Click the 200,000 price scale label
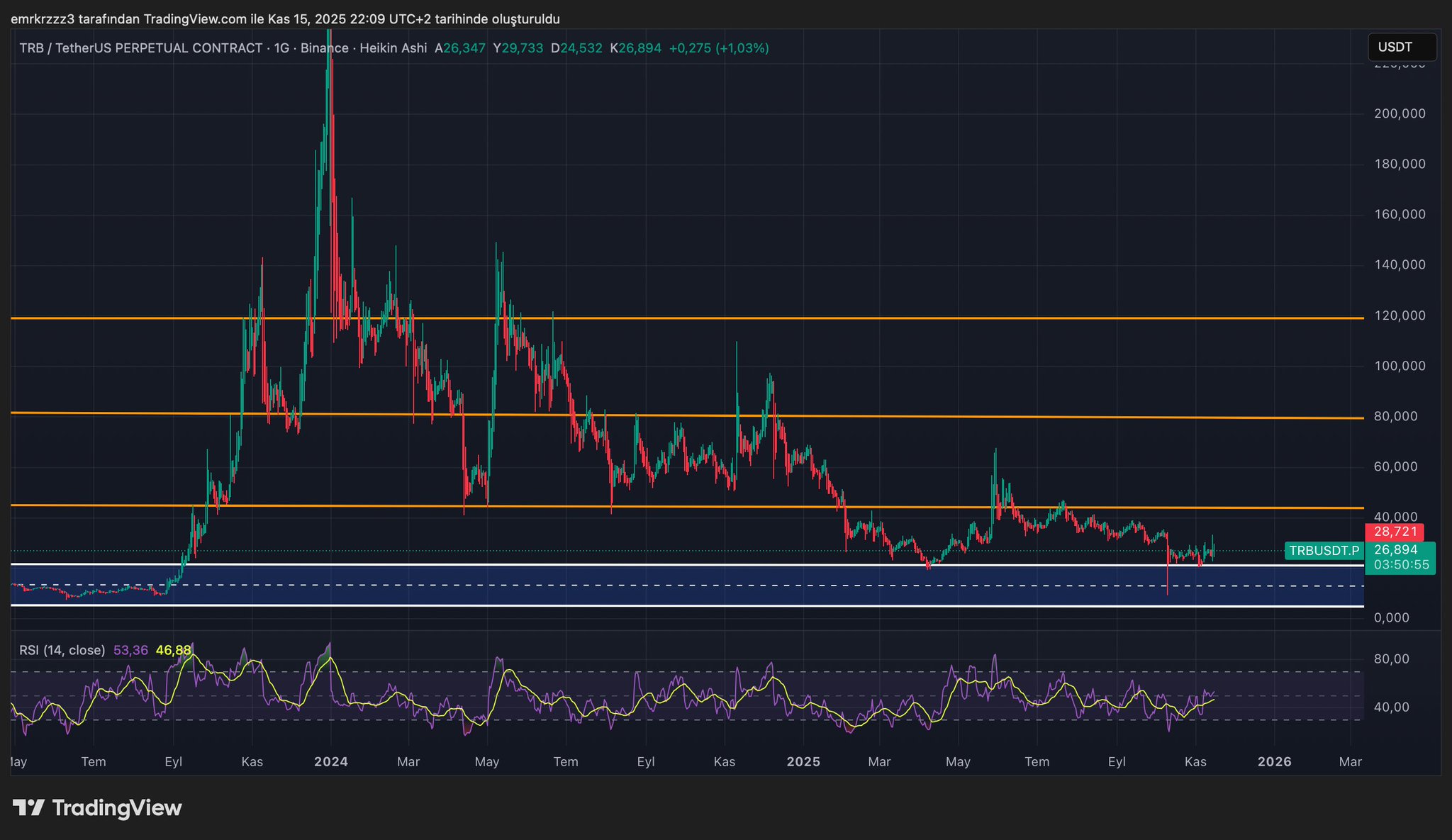This screenshot has height=840, width=1452. point(1399,113)
